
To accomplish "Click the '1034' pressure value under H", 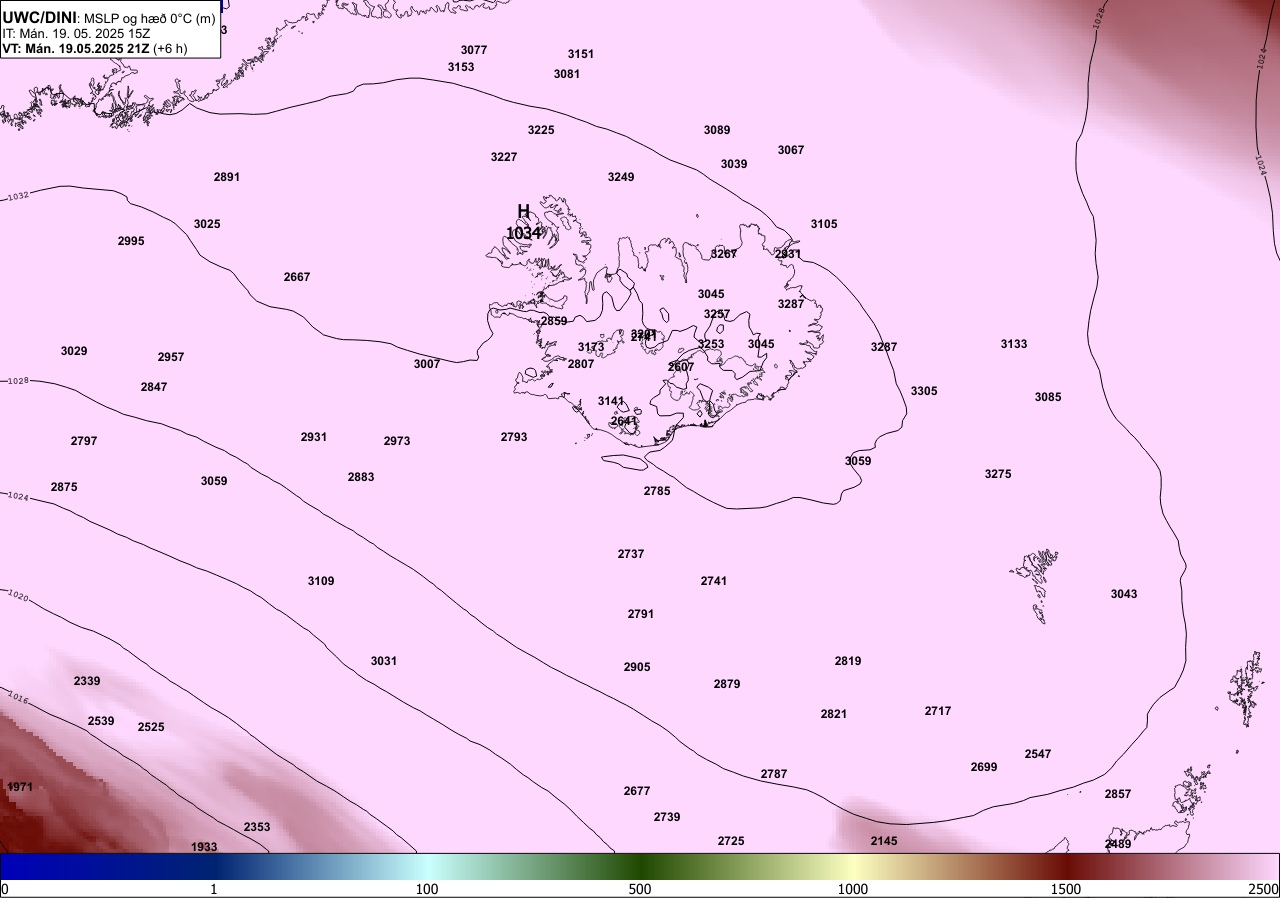I will [x=523, y=233].
